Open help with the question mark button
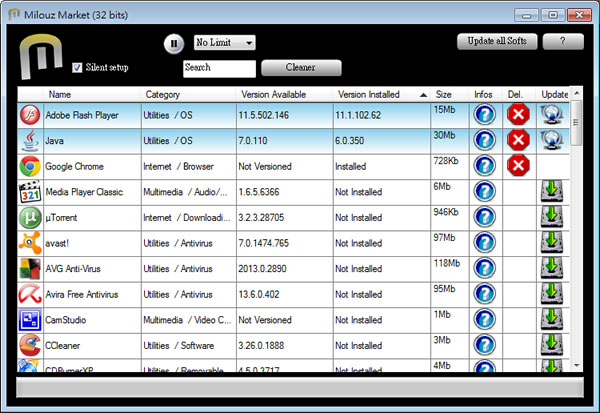 (563, 41)
